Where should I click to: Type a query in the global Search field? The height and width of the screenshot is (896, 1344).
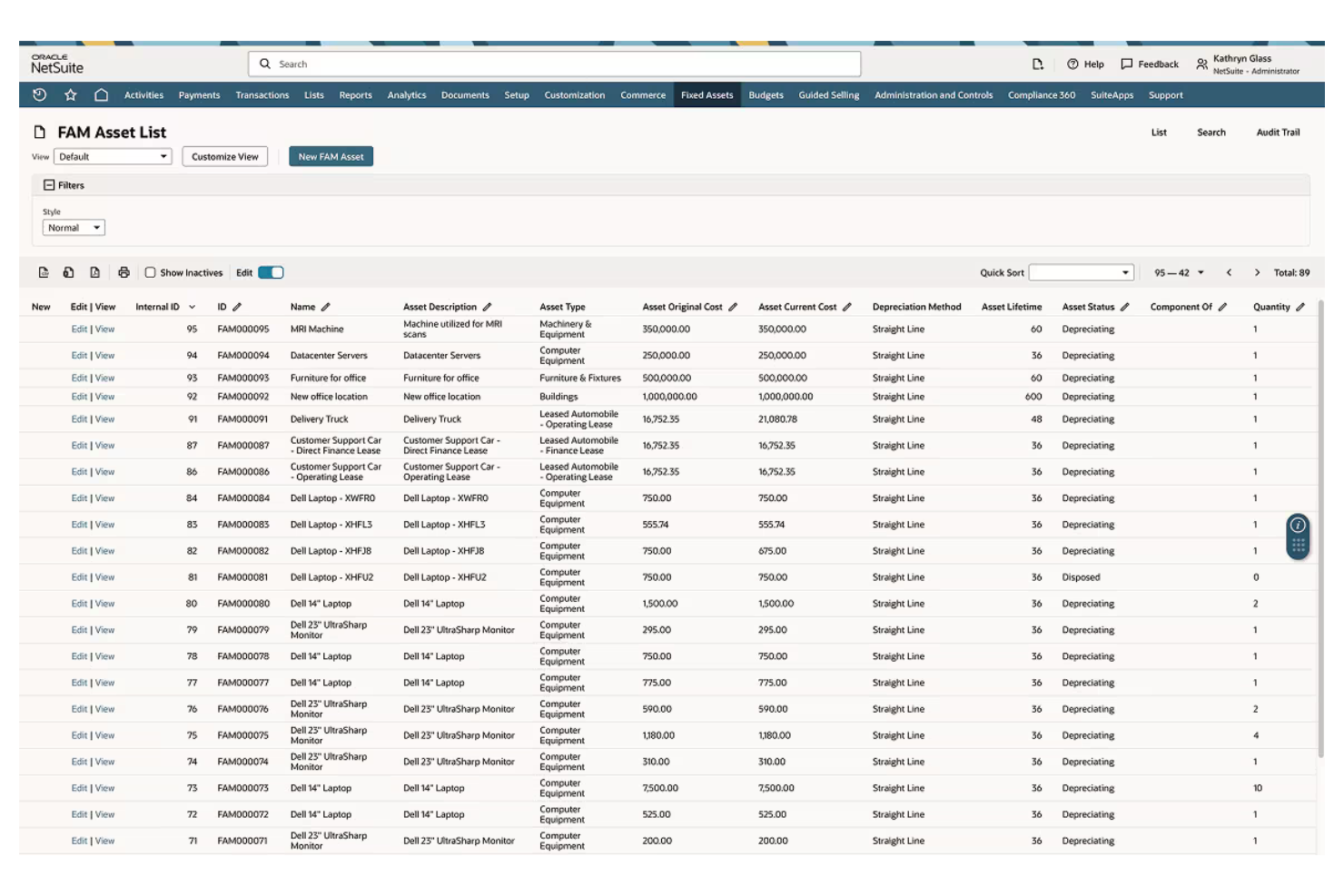point(554,64)
